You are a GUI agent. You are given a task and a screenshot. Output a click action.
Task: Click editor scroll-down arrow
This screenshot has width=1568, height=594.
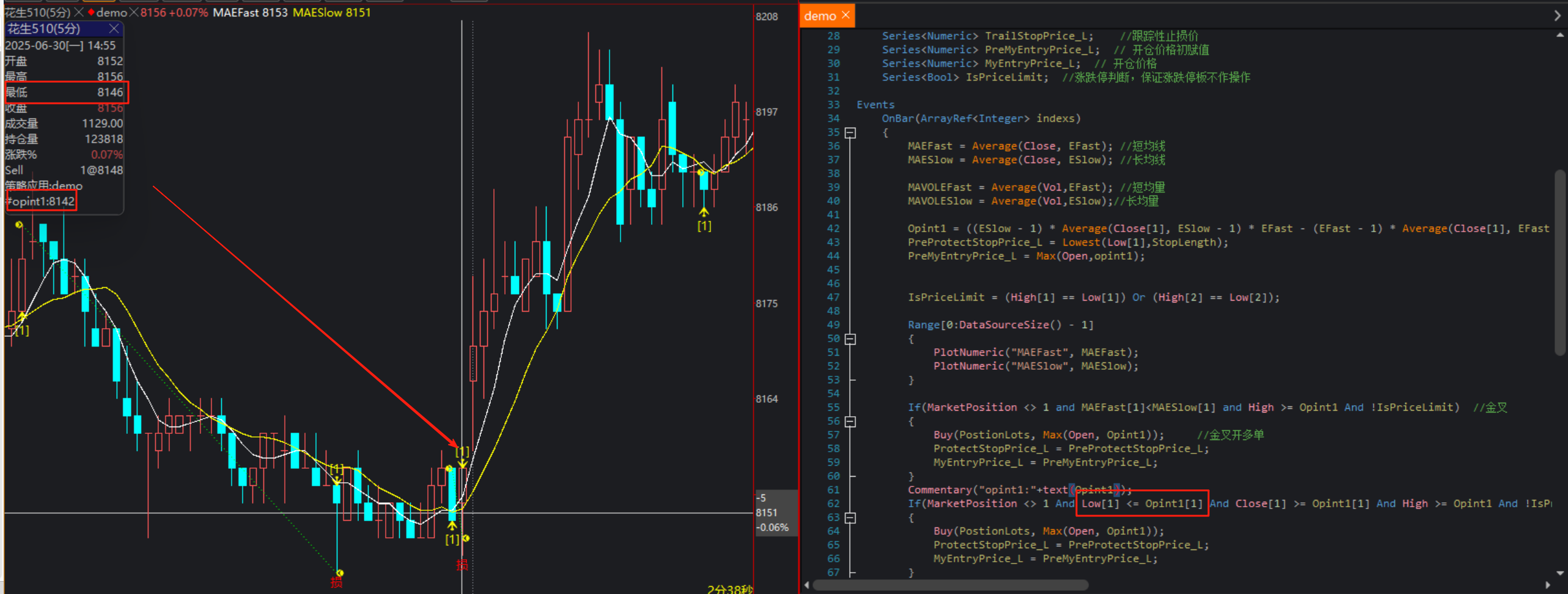tap(1560, 573)
